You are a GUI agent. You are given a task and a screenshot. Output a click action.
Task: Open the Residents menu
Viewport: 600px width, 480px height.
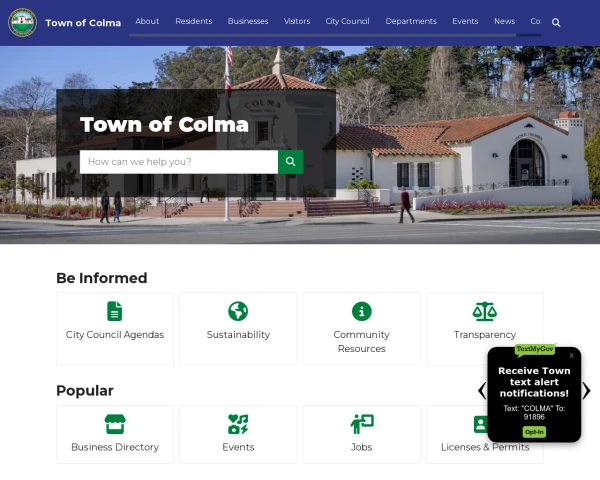pyautogui.click(x=194, y=21)
